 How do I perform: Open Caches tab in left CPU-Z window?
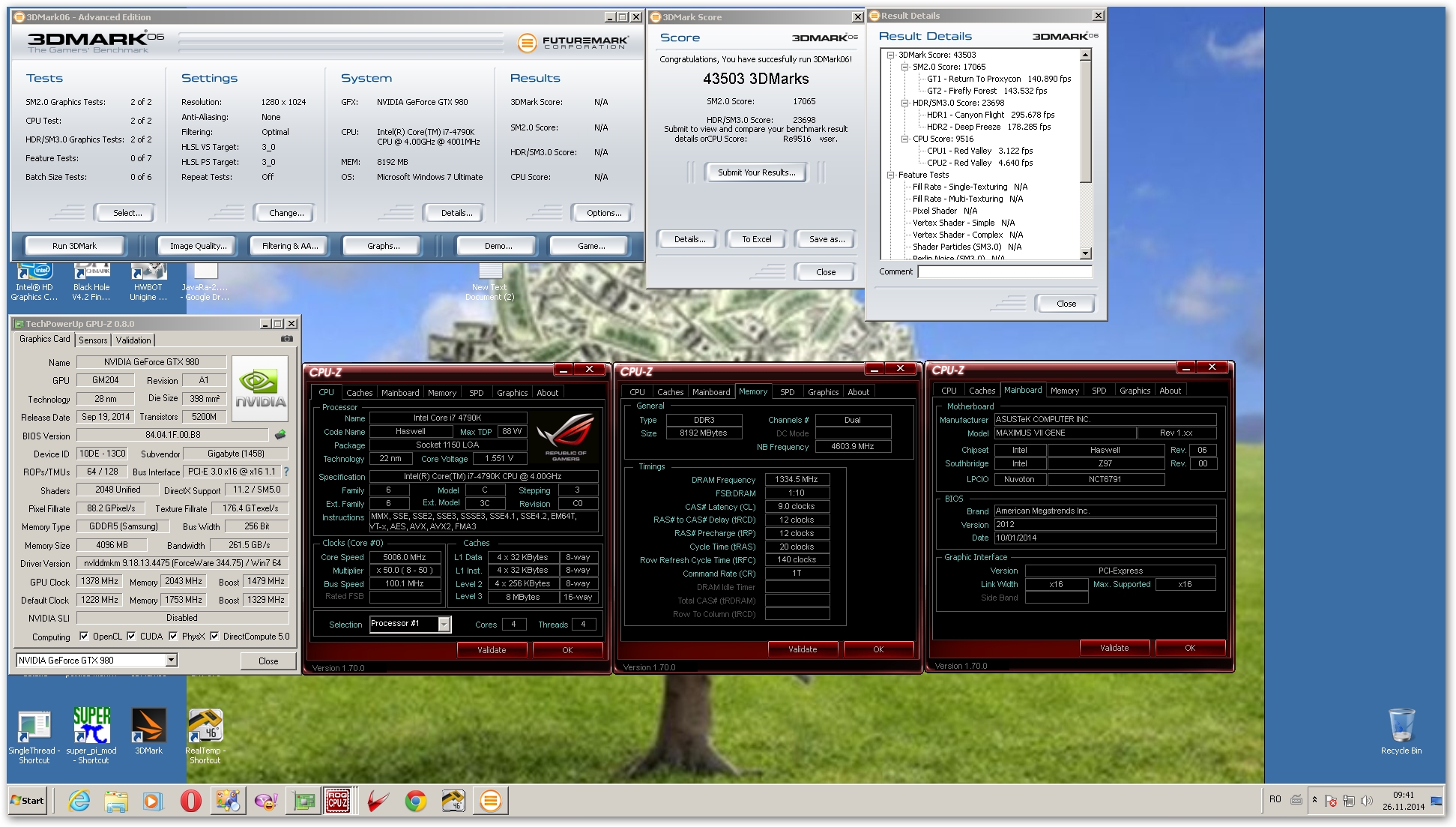pos(359,392)
